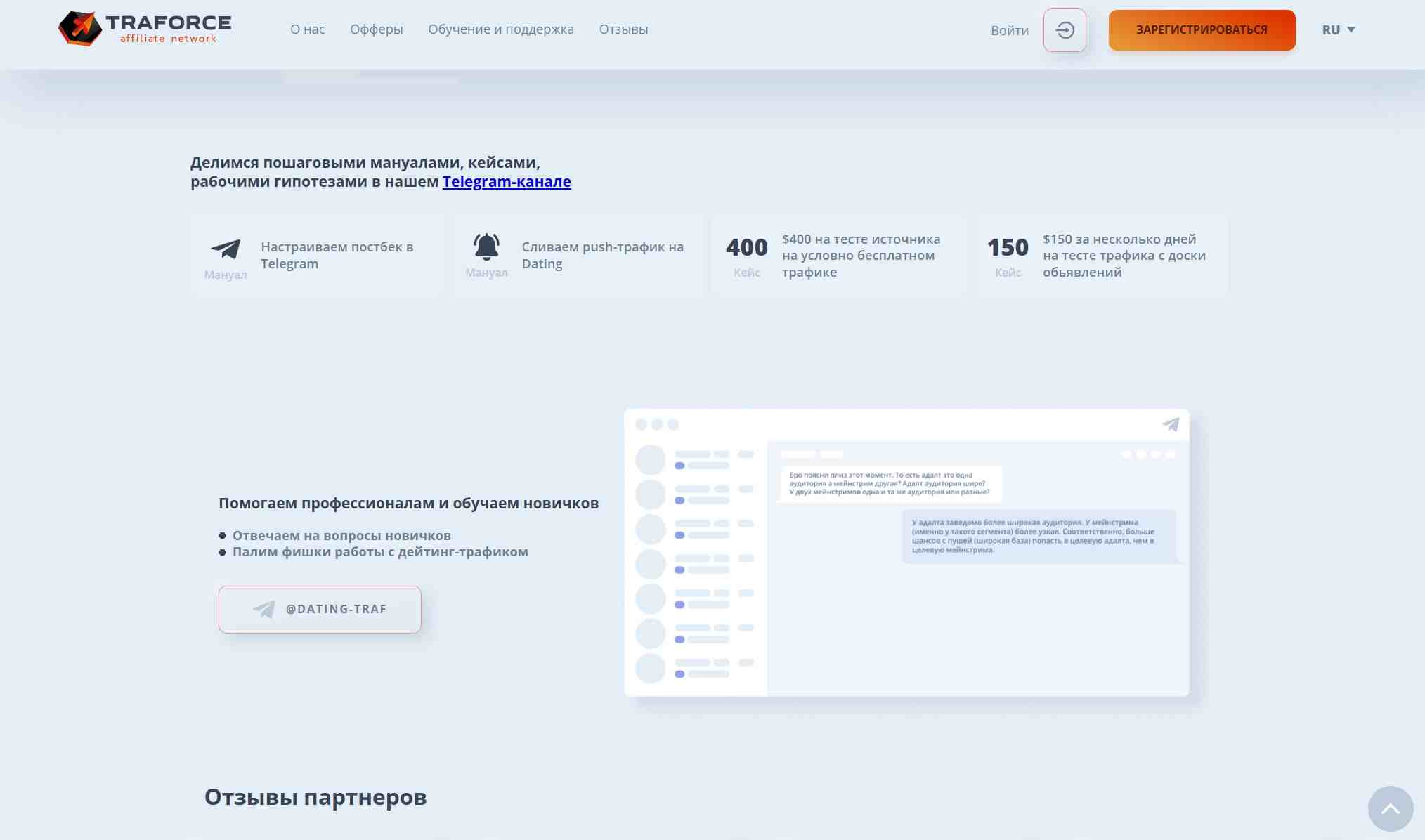Navigate to Отзывы in the top menu
Viewport: 1425px width, 840px height.
[x=623, y=29]
